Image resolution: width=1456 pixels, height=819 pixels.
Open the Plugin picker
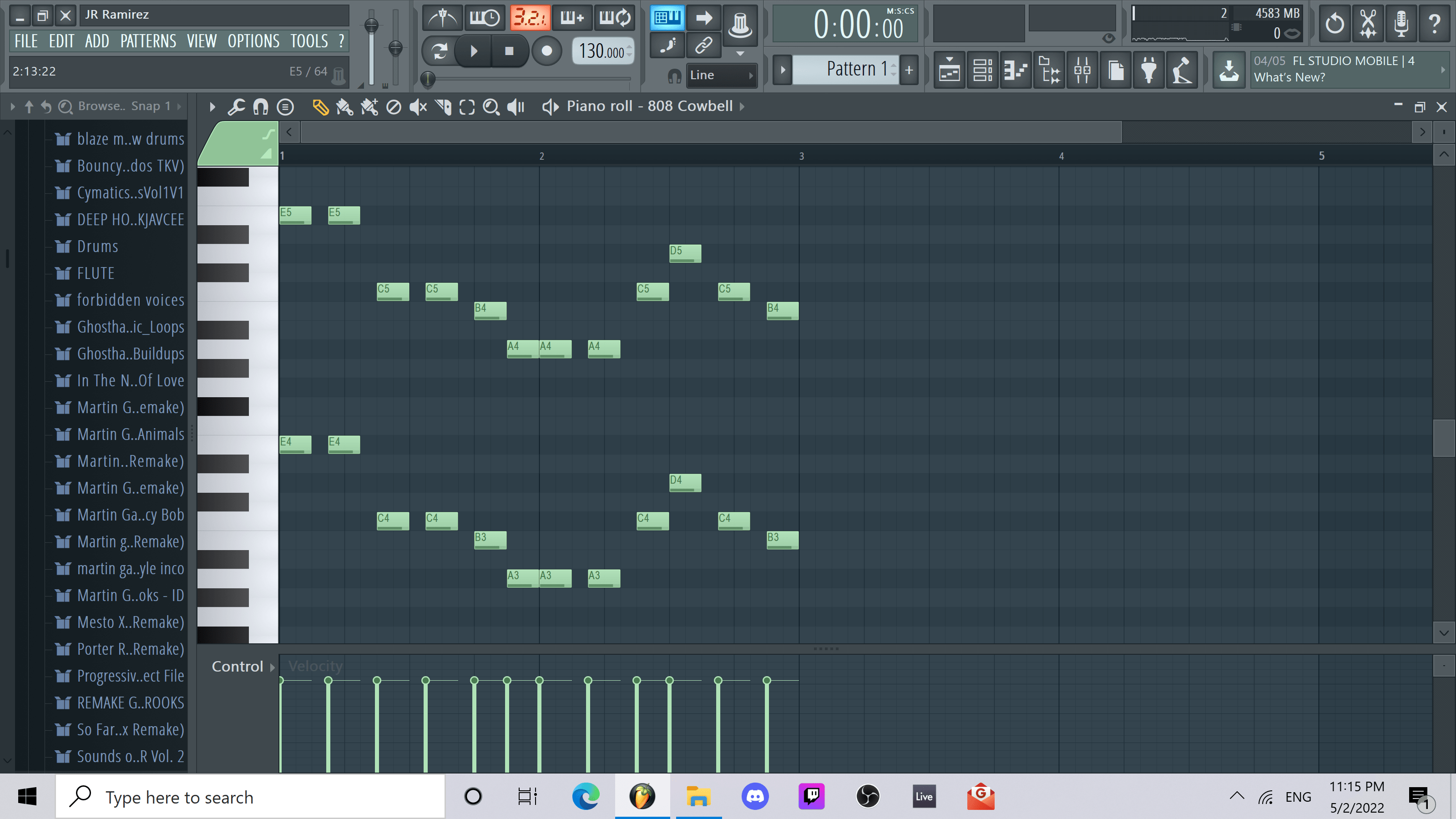pos(1148,70)
